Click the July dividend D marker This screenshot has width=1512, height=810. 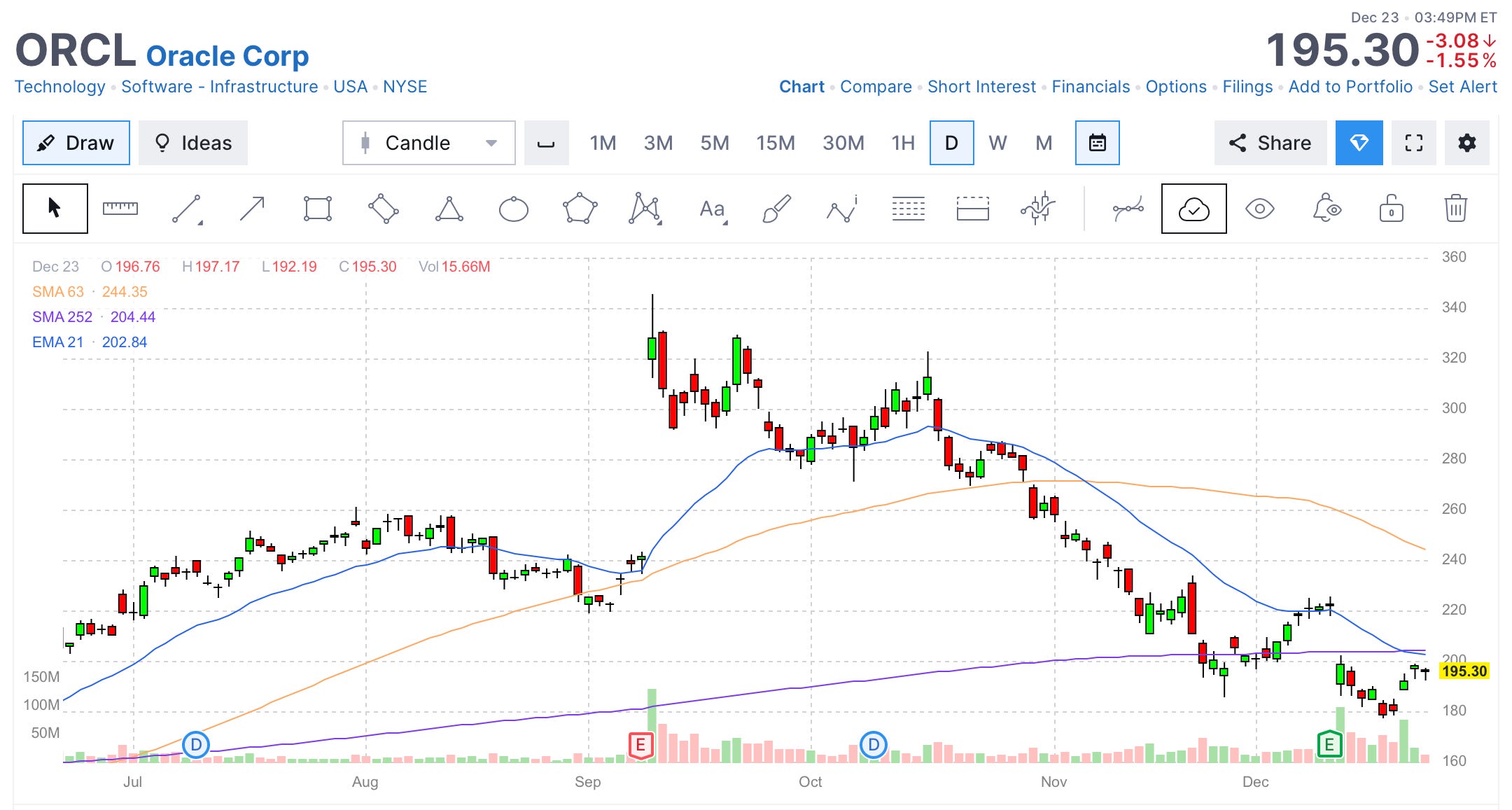point(196,745)
